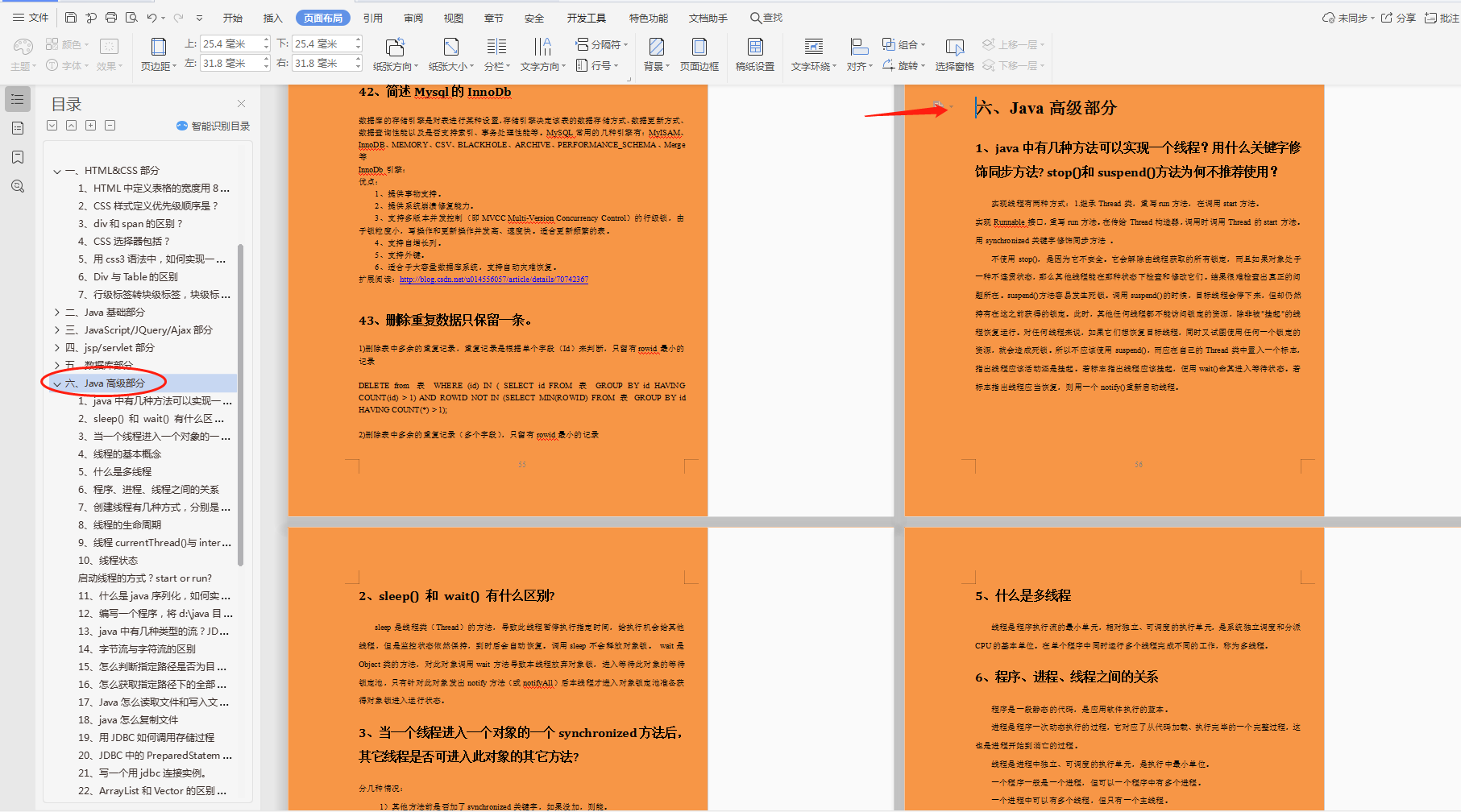Select outline item 2、sleep() 和 wait() 有什么区别
The height and width of the screenshot is (812, 1461).
click(151, 419)
